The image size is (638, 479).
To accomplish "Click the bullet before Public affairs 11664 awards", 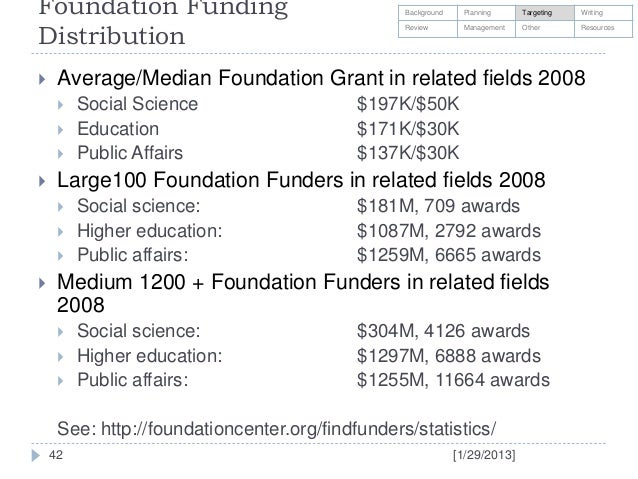I will tap(61, 381).
